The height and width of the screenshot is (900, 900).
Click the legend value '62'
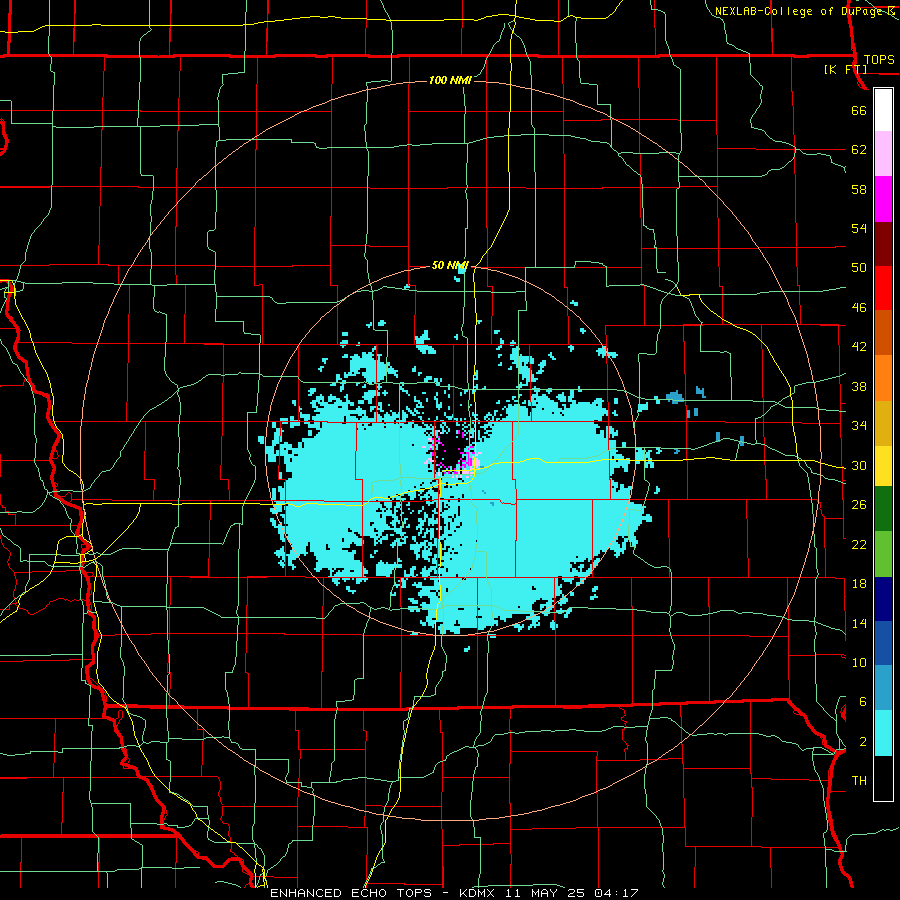859,150
